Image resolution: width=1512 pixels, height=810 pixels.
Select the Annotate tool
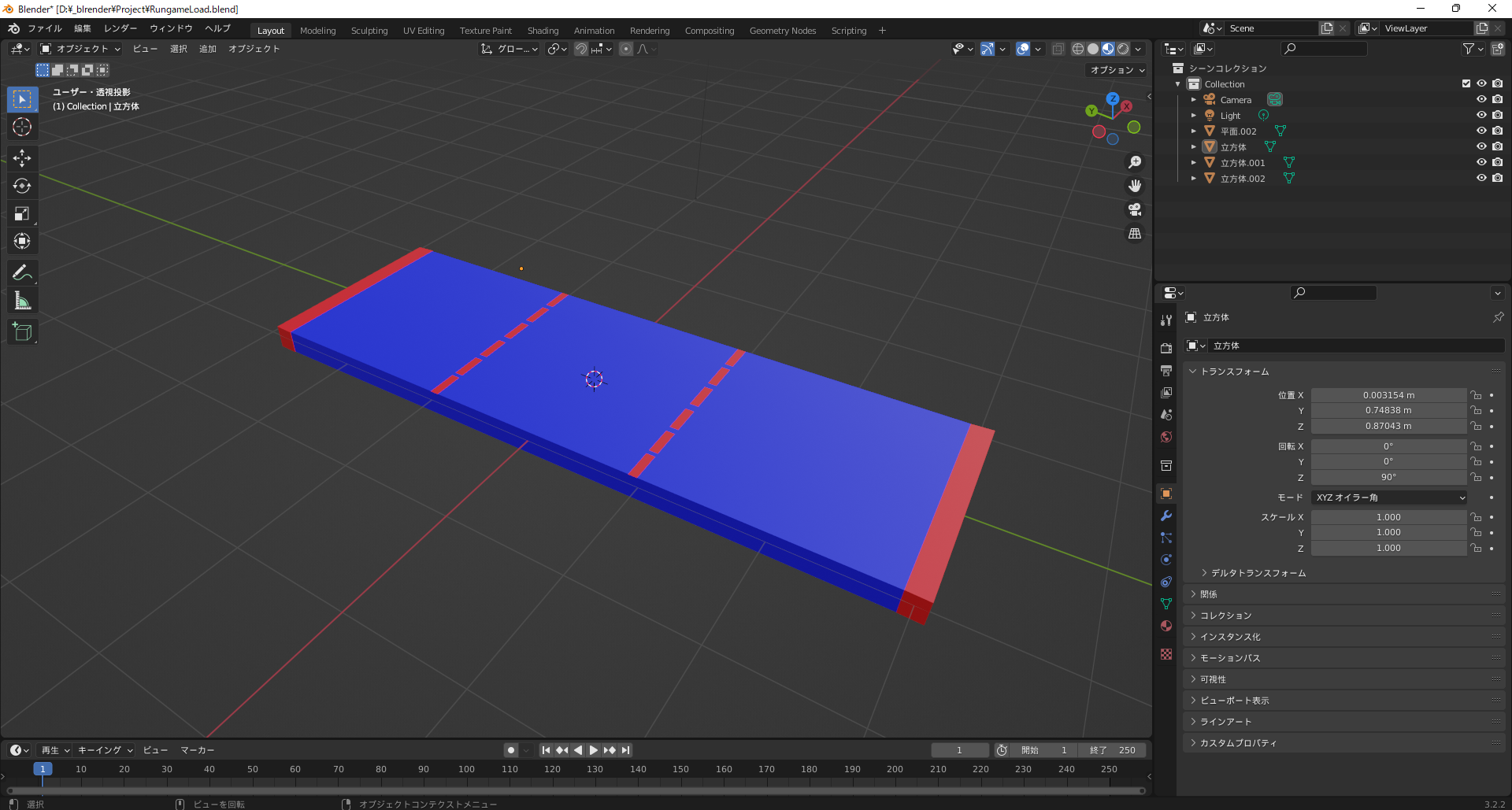[22, 273]
